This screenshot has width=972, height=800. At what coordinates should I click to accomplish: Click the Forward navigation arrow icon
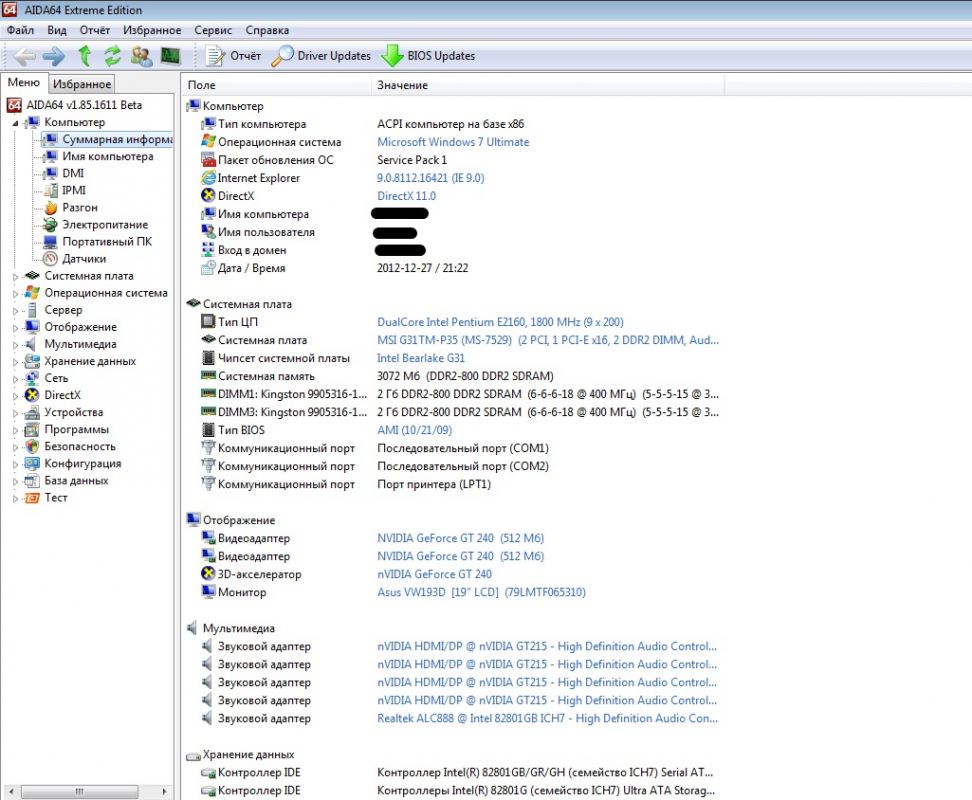click(54, 56)
